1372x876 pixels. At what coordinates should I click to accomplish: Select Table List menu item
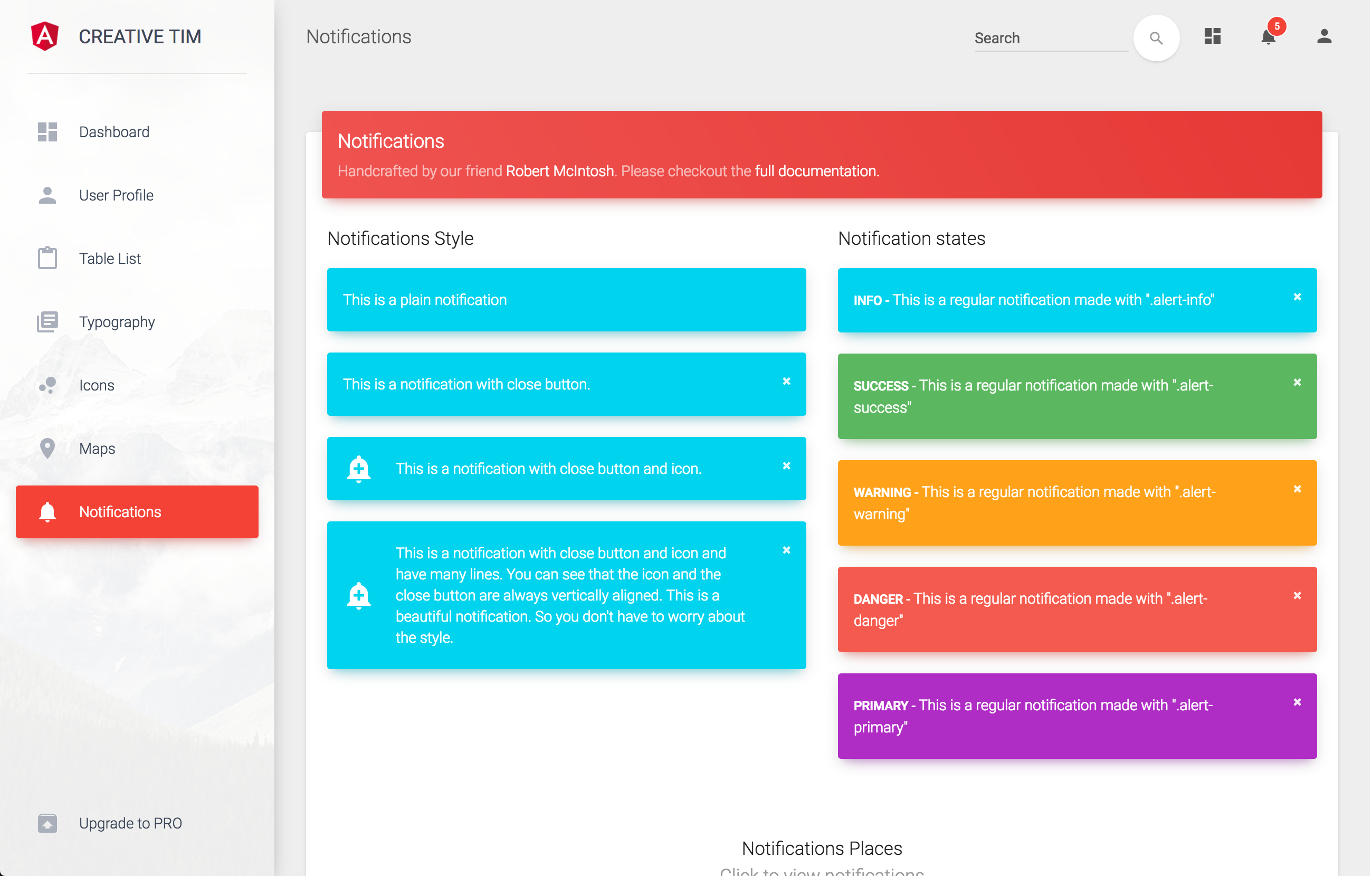[x=109, y=258]
